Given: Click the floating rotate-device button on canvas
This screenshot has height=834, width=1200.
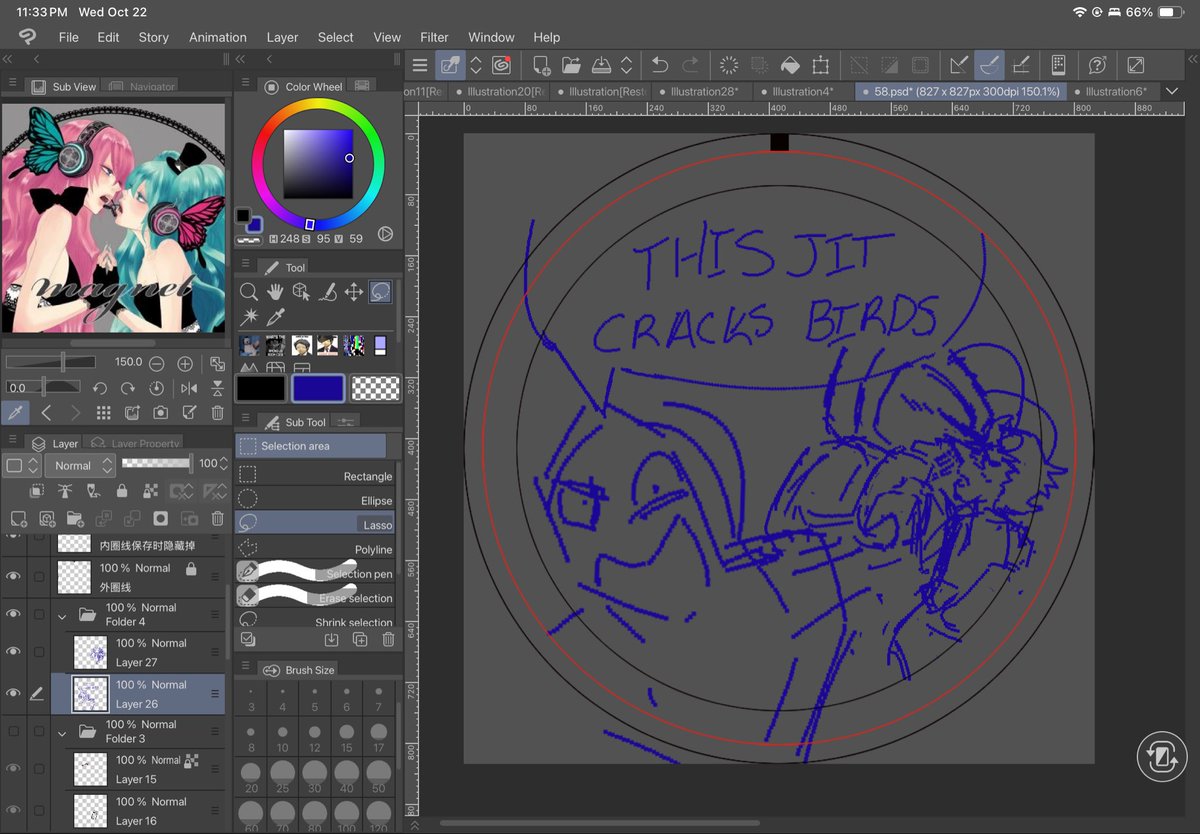Looking at the screenshot, I should (1162, 757).
